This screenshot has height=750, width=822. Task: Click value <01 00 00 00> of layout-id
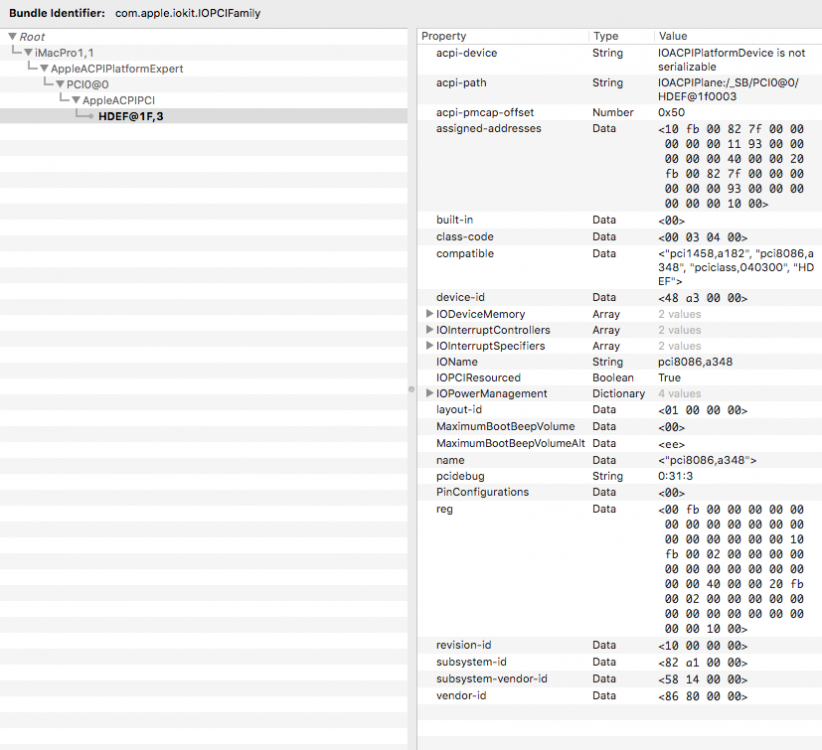pyautogui.click(x=702, y=410)
